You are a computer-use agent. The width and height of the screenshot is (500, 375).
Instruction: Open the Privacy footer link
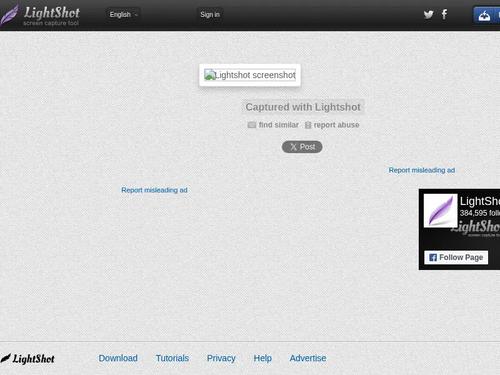pos(221,358)
